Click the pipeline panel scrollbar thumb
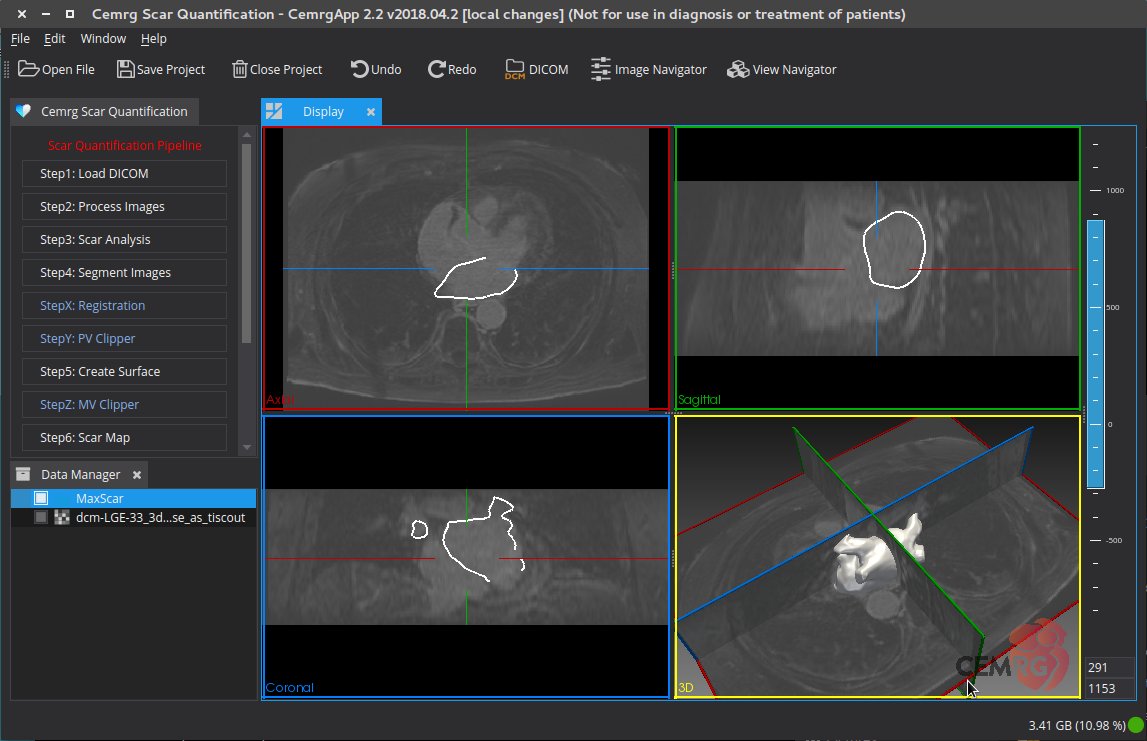The width and height of the screenshot is (1147, 741). [247, 243]
